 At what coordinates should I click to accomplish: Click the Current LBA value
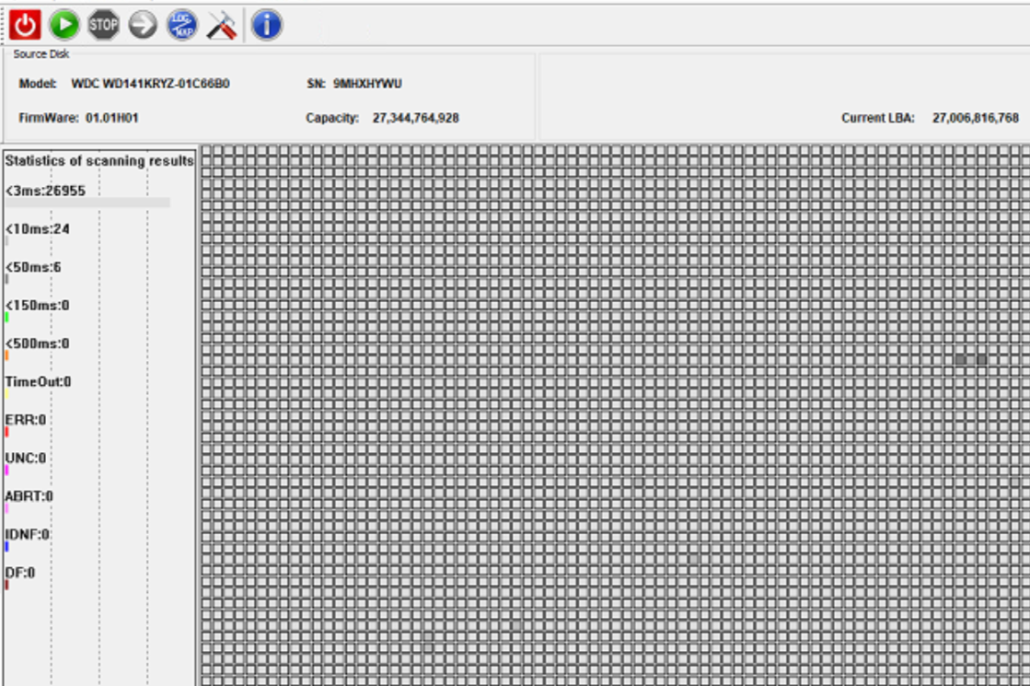coord(975,118)
